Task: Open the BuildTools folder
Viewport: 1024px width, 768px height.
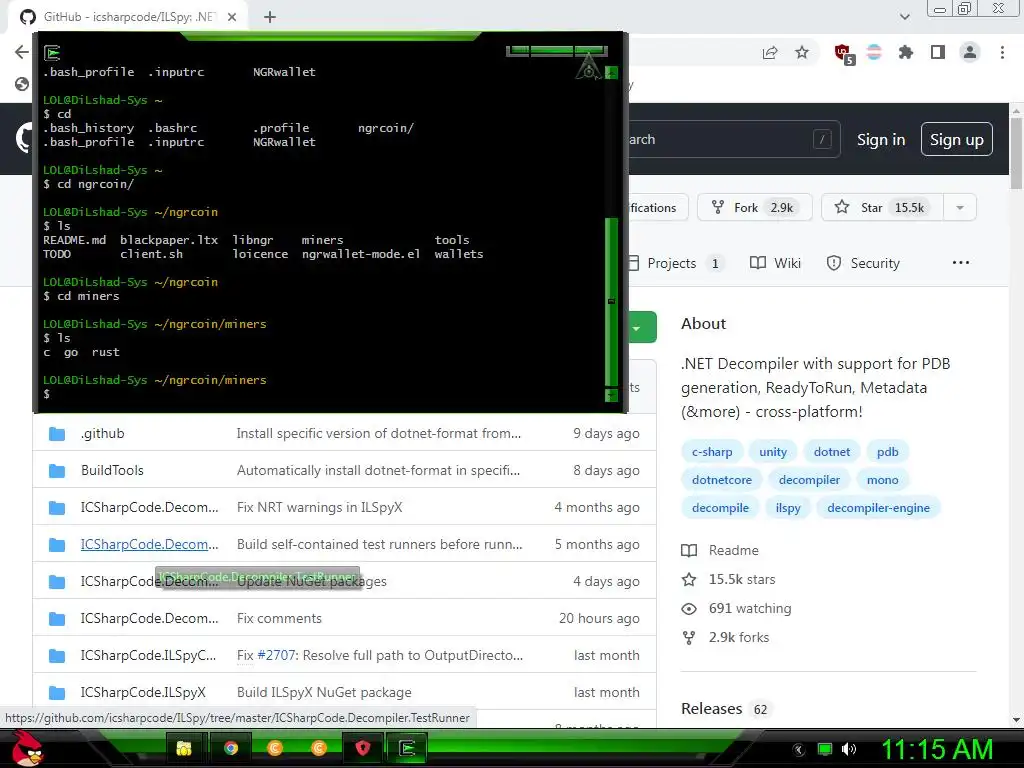Action: [x=112, y=470]
